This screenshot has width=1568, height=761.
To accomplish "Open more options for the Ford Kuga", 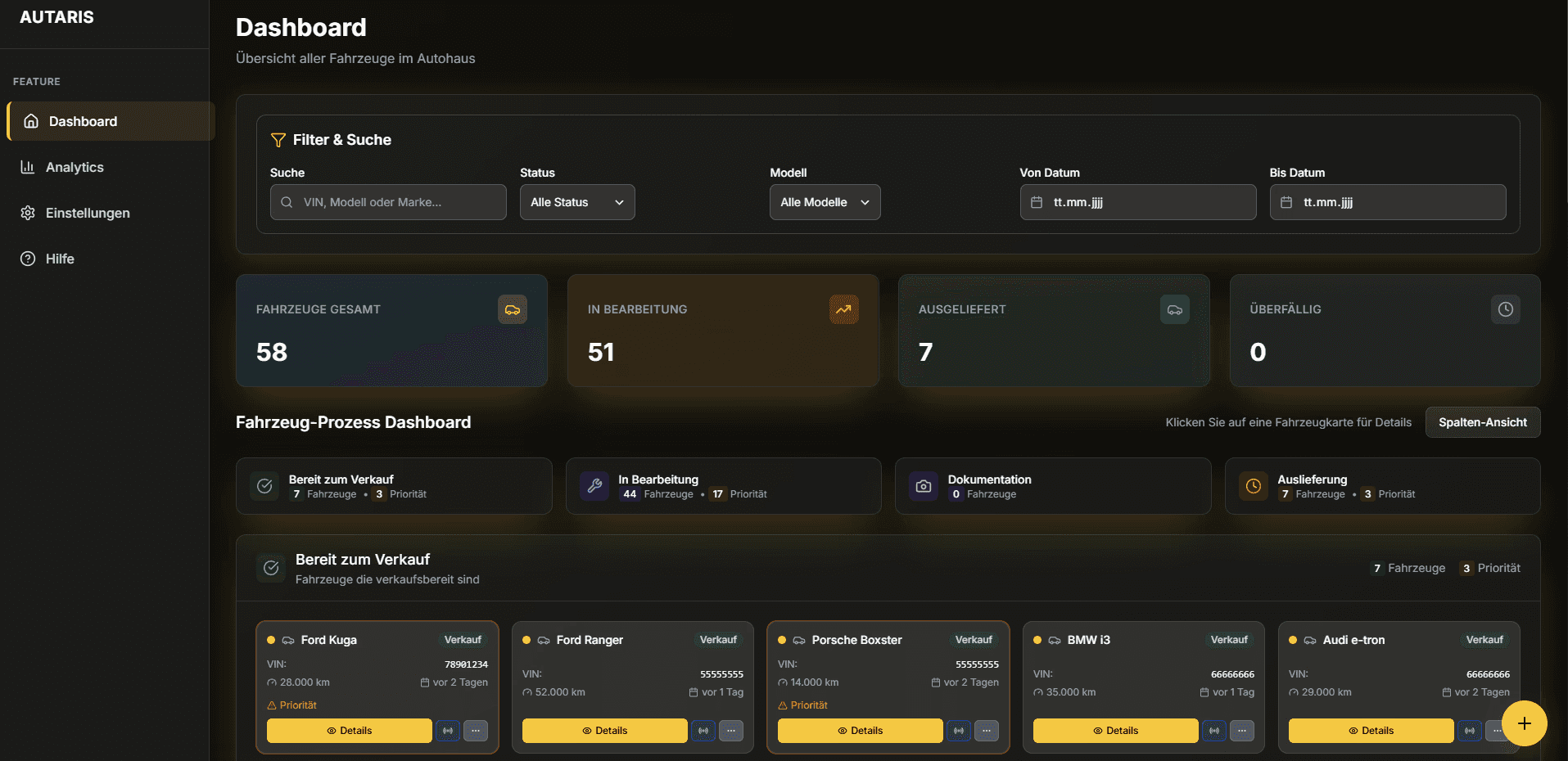I will pyautogui.click(x=476, y=731).
